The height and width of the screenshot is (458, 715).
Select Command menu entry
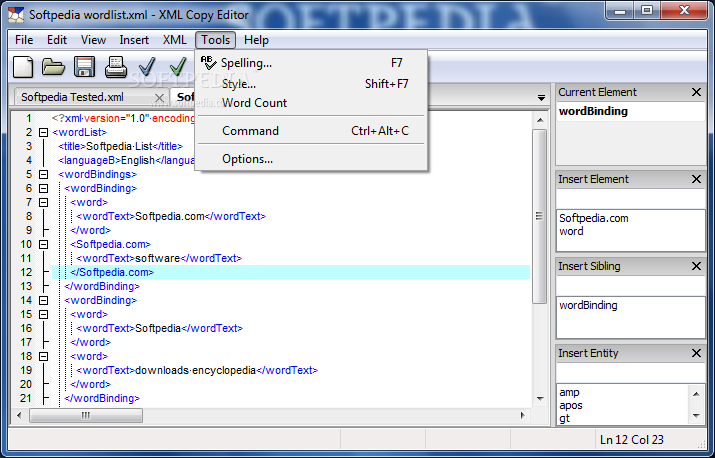[x=311, y=131]
